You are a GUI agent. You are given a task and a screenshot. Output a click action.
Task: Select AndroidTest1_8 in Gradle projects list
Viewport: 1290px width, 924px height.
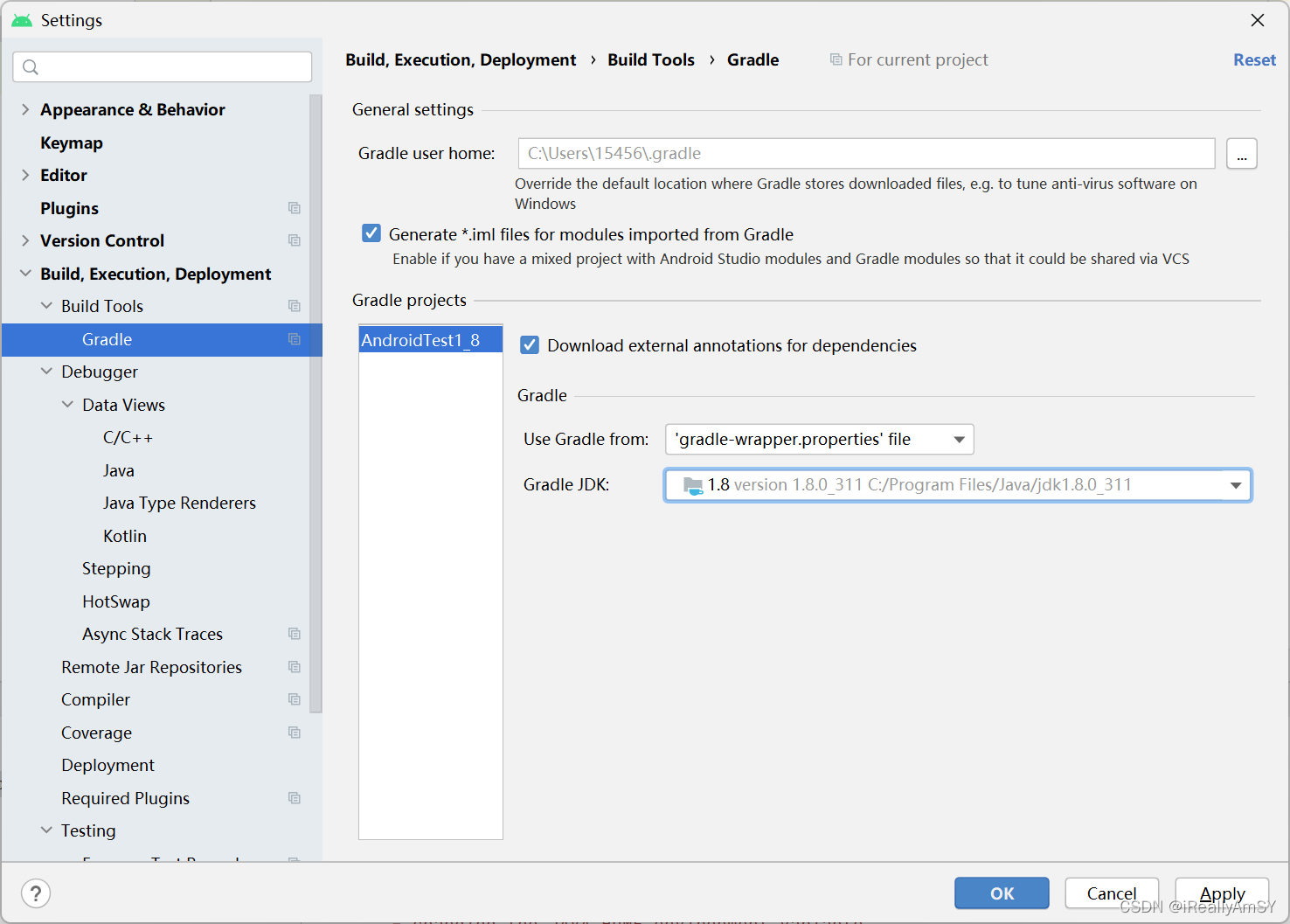coord(431,340)
